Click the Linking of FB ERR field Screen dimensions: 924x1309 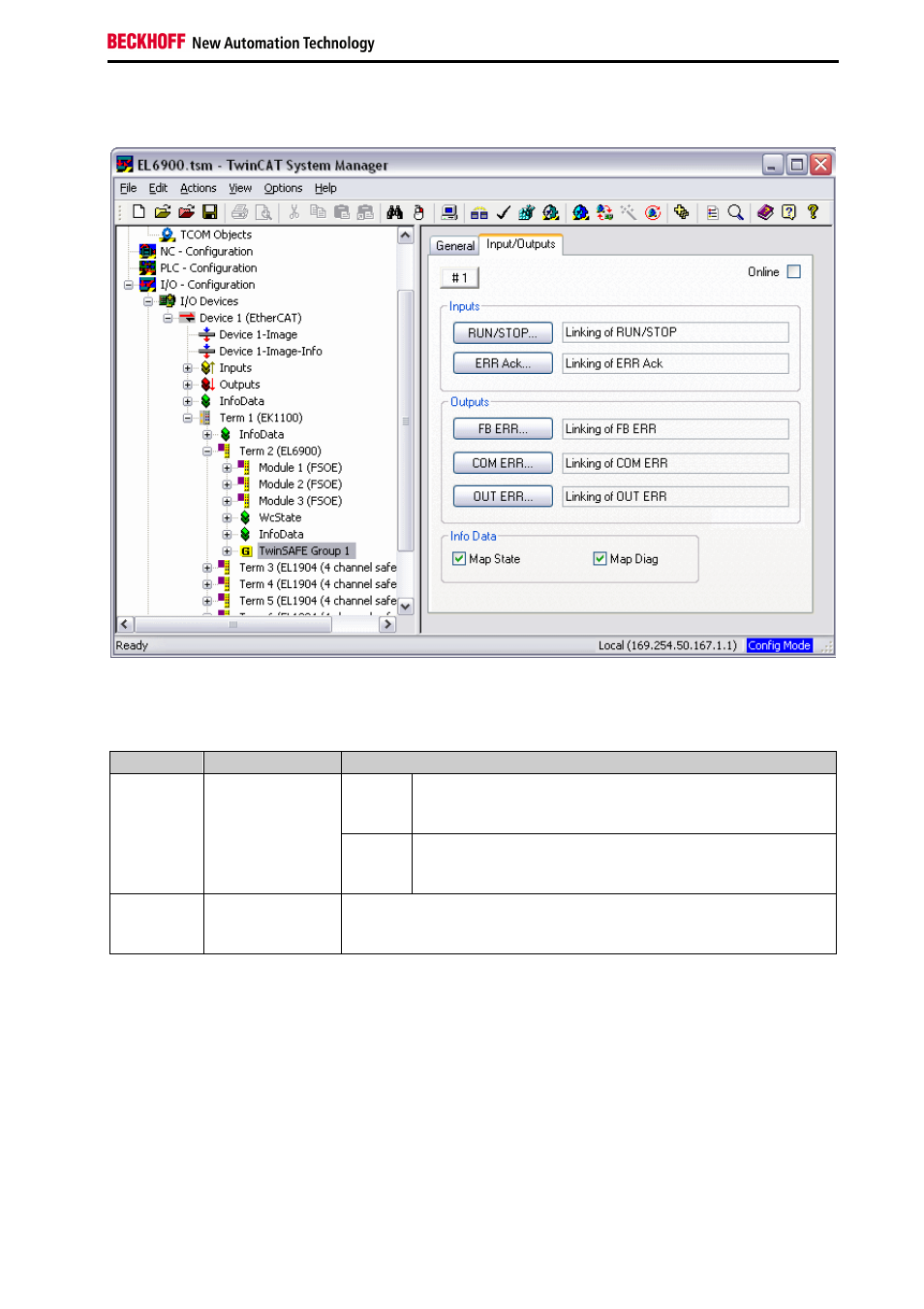[x=675, y=428]
